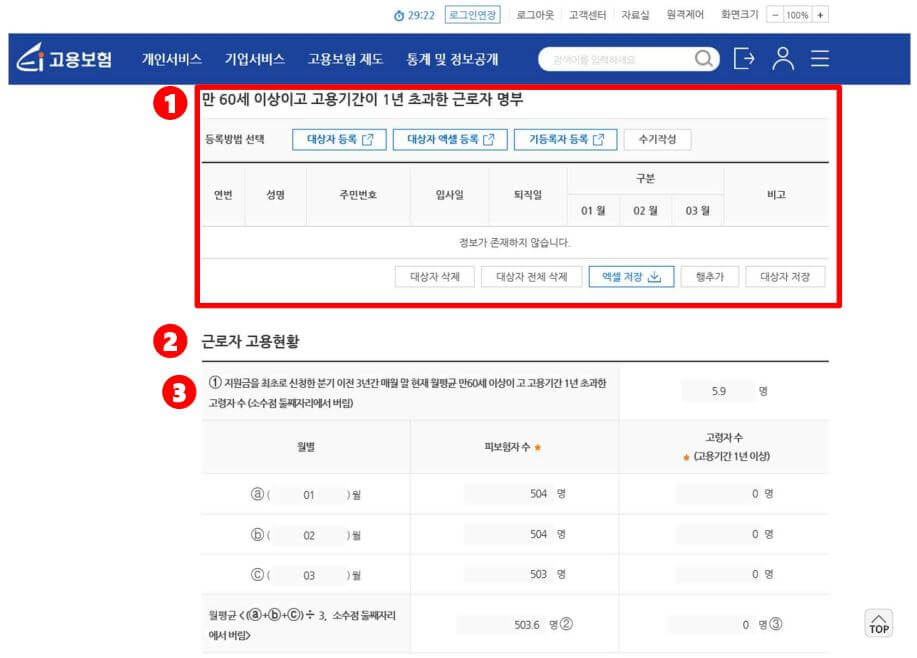Click the 고용보험 logo
The height and width of the screenshot is (658, 917).
click(x=64, y=58)
